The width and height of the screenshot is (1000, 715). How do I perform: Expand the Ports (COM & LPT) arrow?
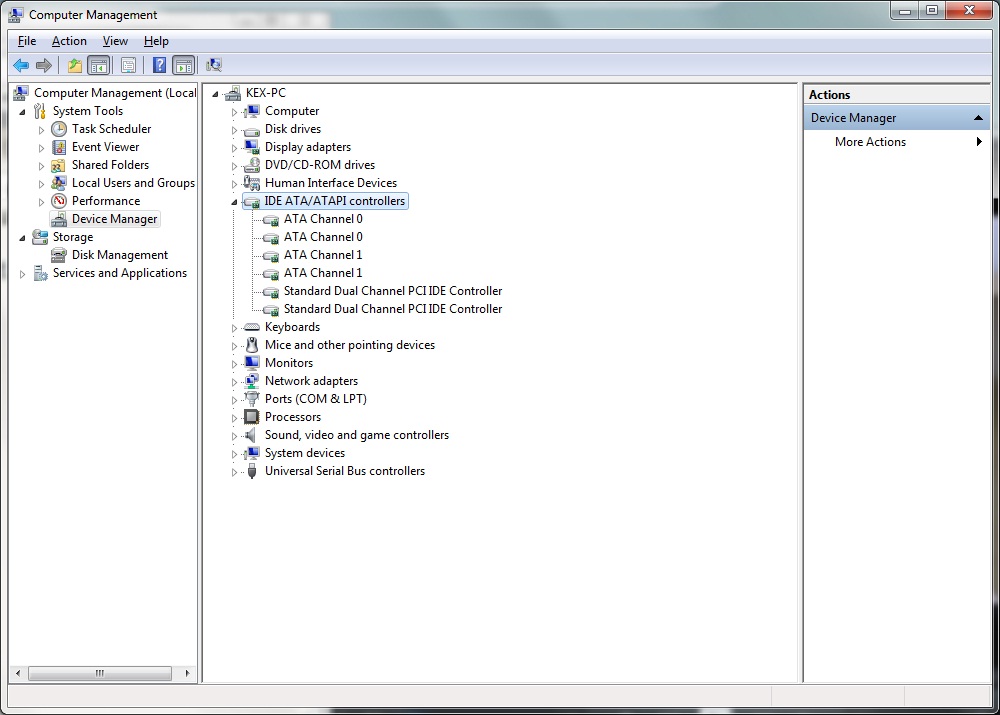(234, 400)
